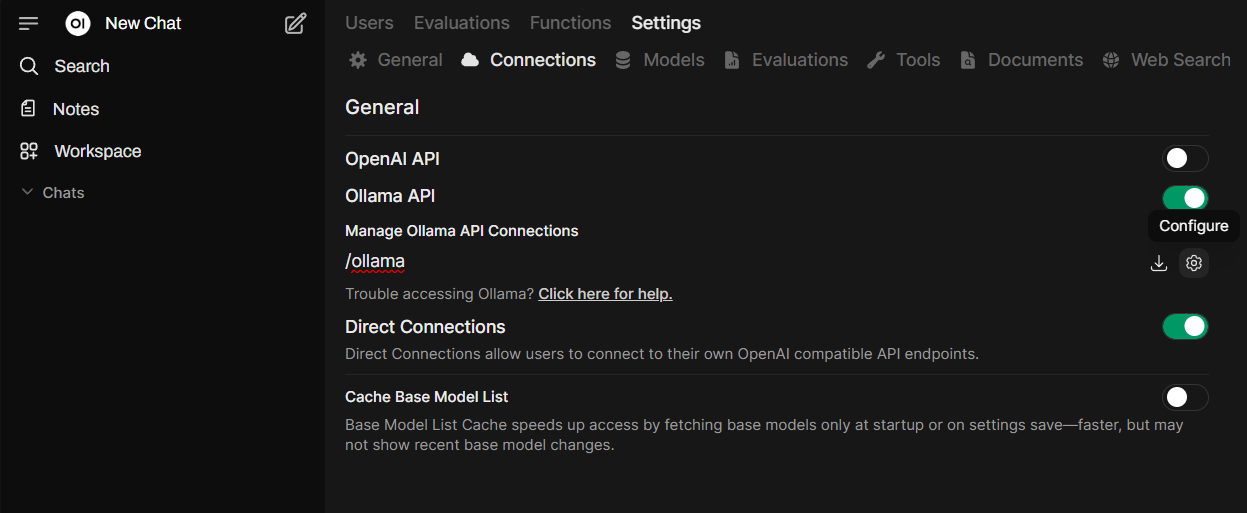Open the Web Search settings tab

[1167, 60]
